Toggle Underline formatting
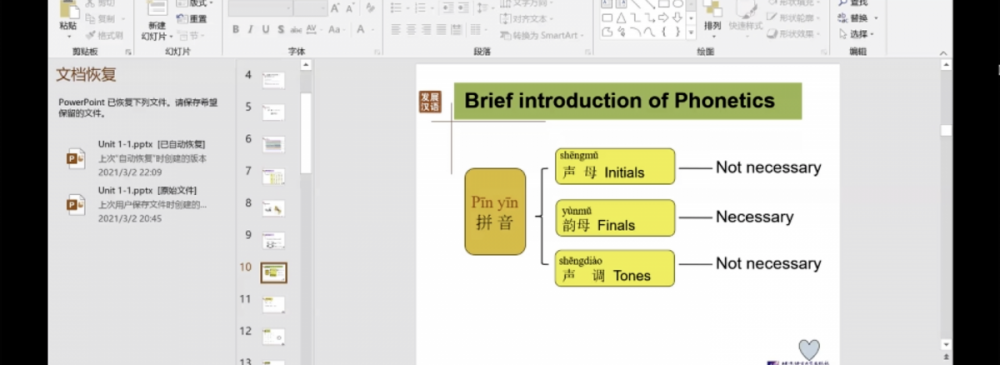Image resolution: width=1000 pixels, height=365 pixels. tap(265, 29)
